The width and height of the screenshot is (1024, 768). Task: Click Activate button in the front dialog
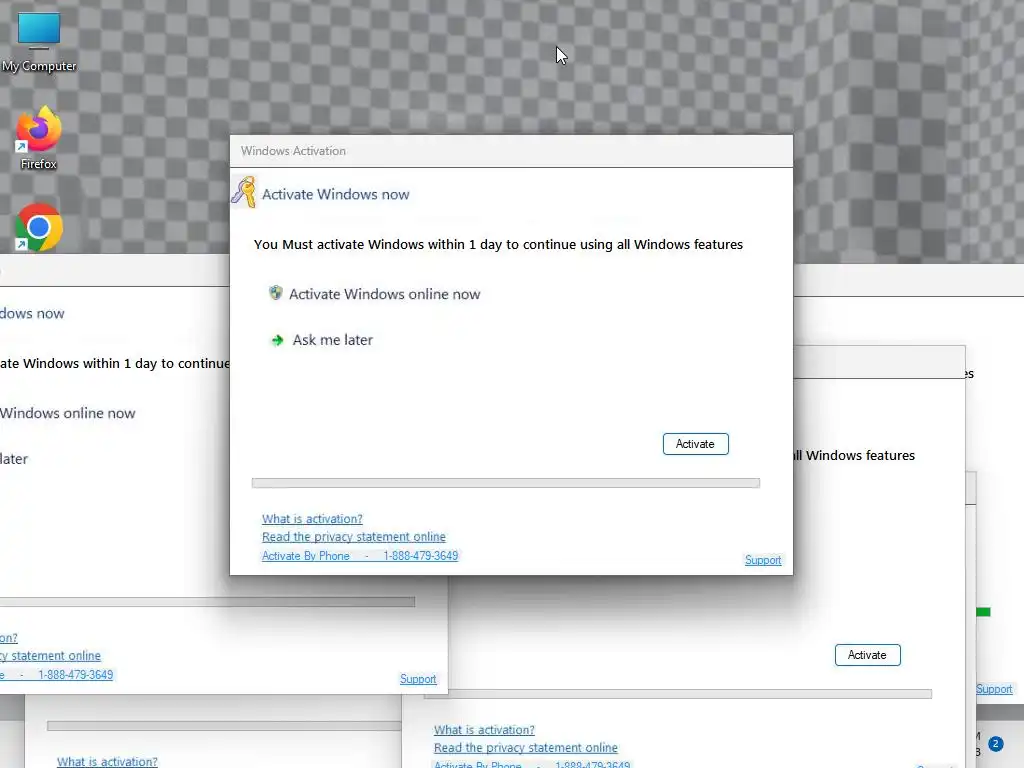point(696,444)
